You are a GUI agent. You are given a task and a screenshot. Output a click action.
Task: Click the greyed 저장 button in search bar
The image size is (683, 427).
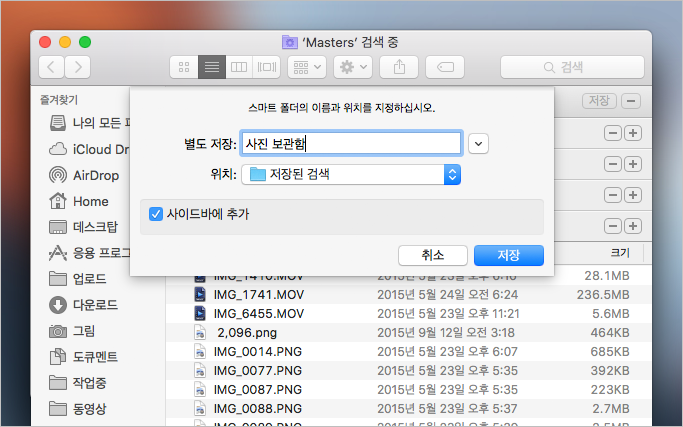tap(599, 101)
